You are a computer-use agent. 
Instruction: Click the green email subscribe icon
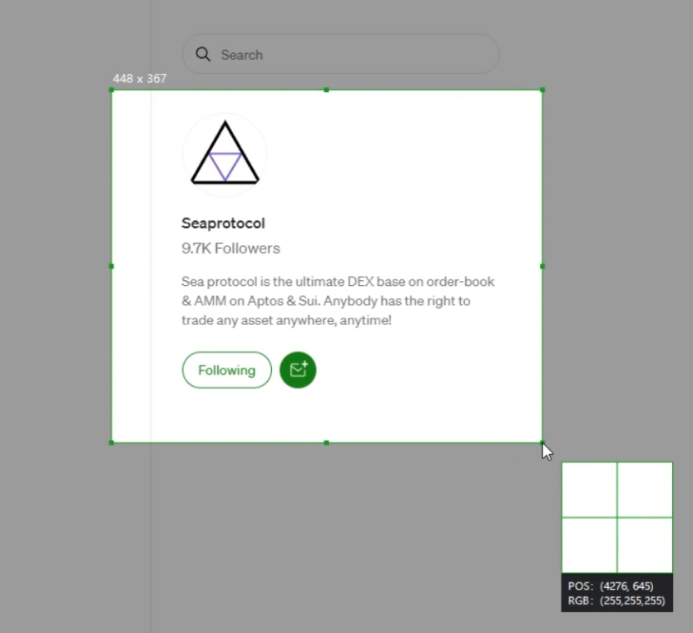[x=298, y=370]
